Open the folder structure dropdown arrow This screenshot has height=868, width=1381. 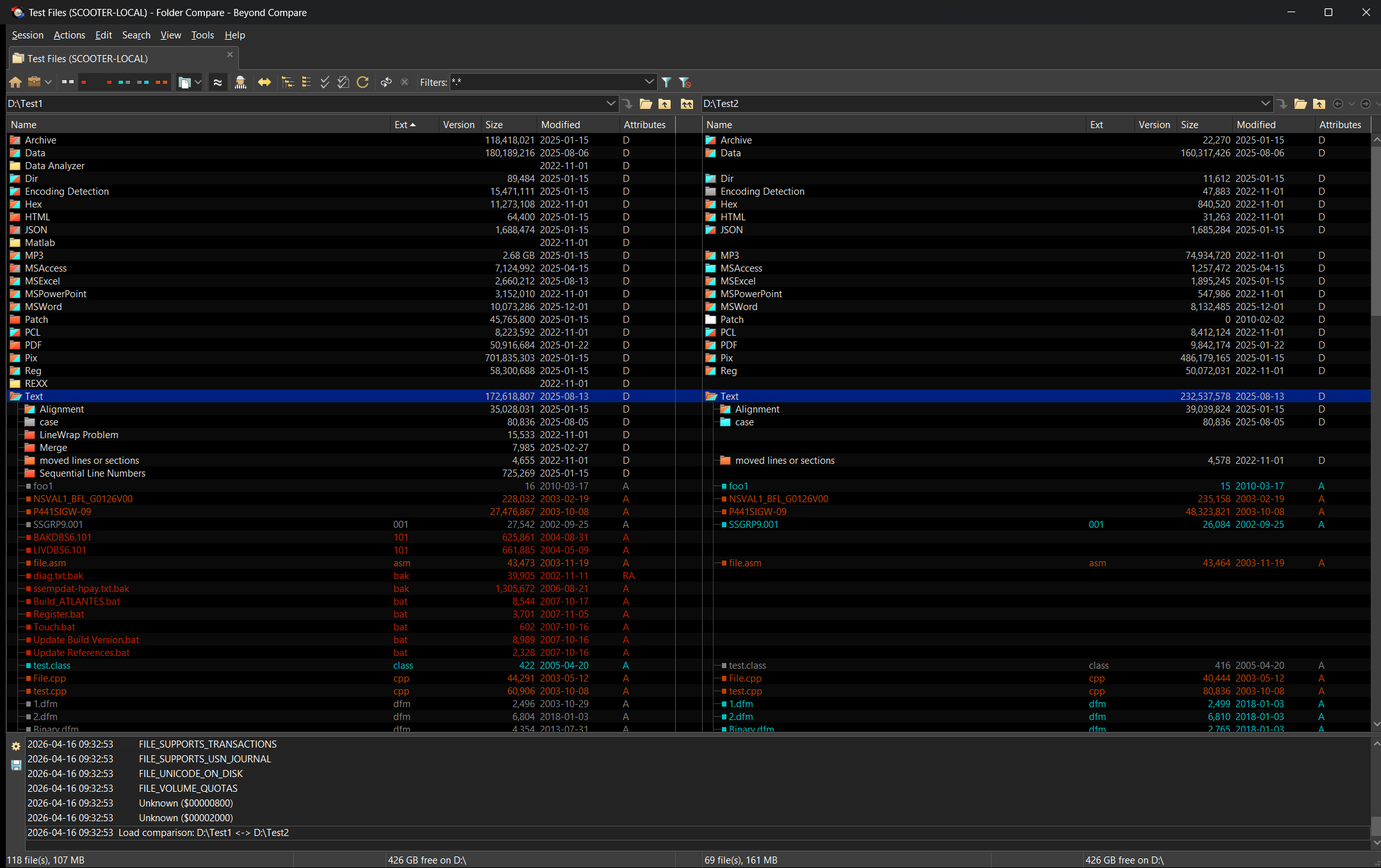pyautogui.click(x=198, y=82)
